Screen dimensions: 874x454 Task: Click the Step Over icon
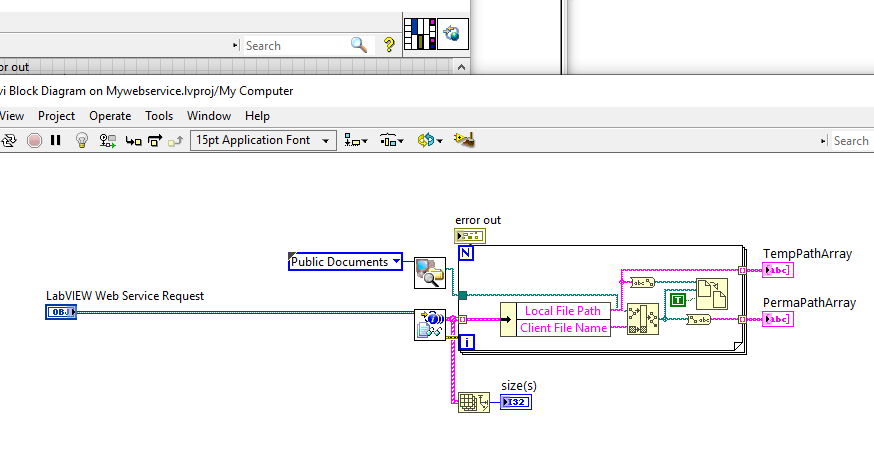click(155, 141)
